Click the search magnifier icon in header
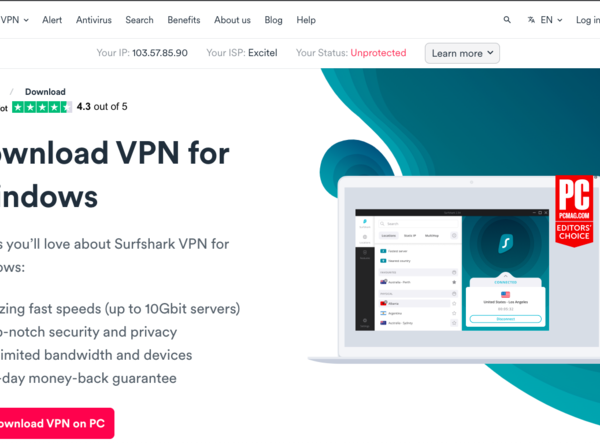Viewport: 600px width, 443px height. 507,20
